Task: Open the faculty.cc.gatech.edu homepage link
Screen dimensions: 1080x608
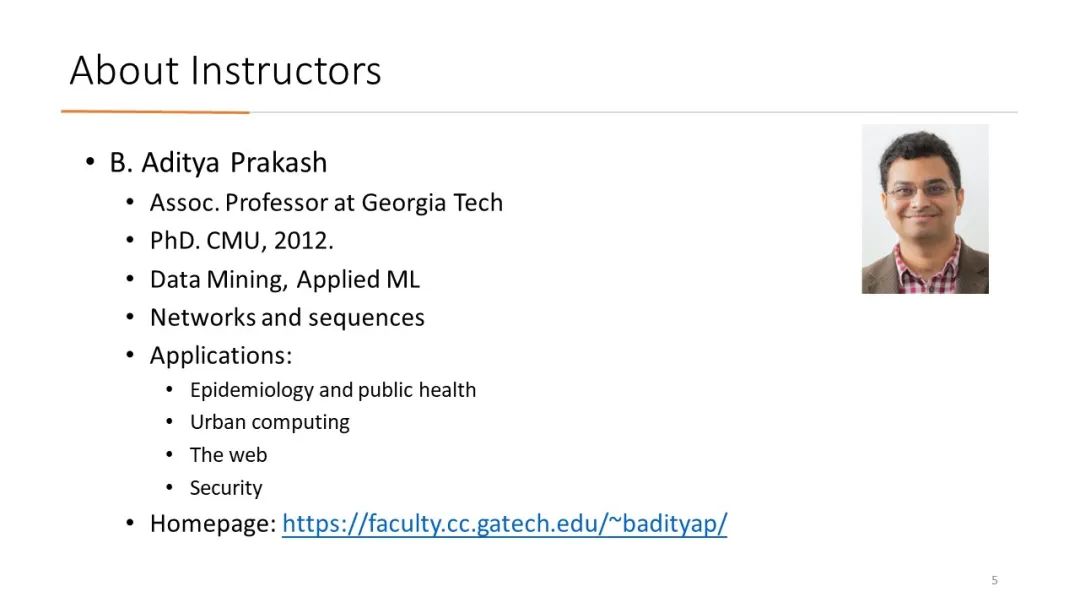Action: [504, 524]
